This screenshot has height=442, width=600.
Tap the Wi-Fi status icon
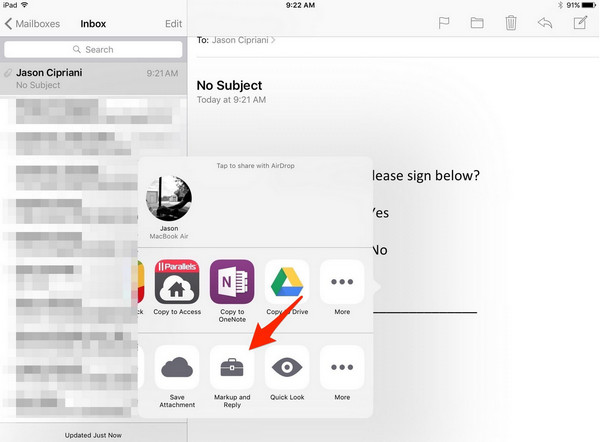[24, 5]
